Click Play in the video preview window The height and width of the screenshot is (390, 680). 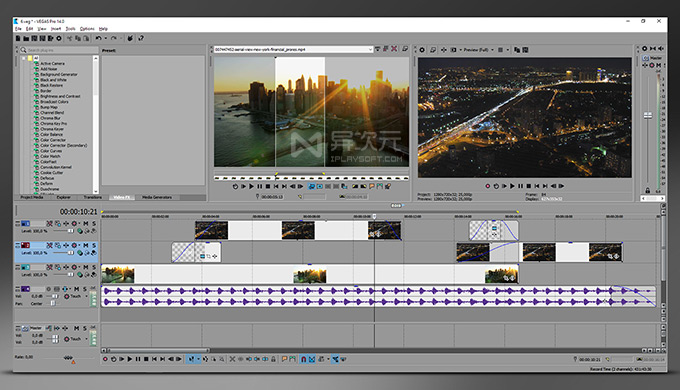(512, 186)
